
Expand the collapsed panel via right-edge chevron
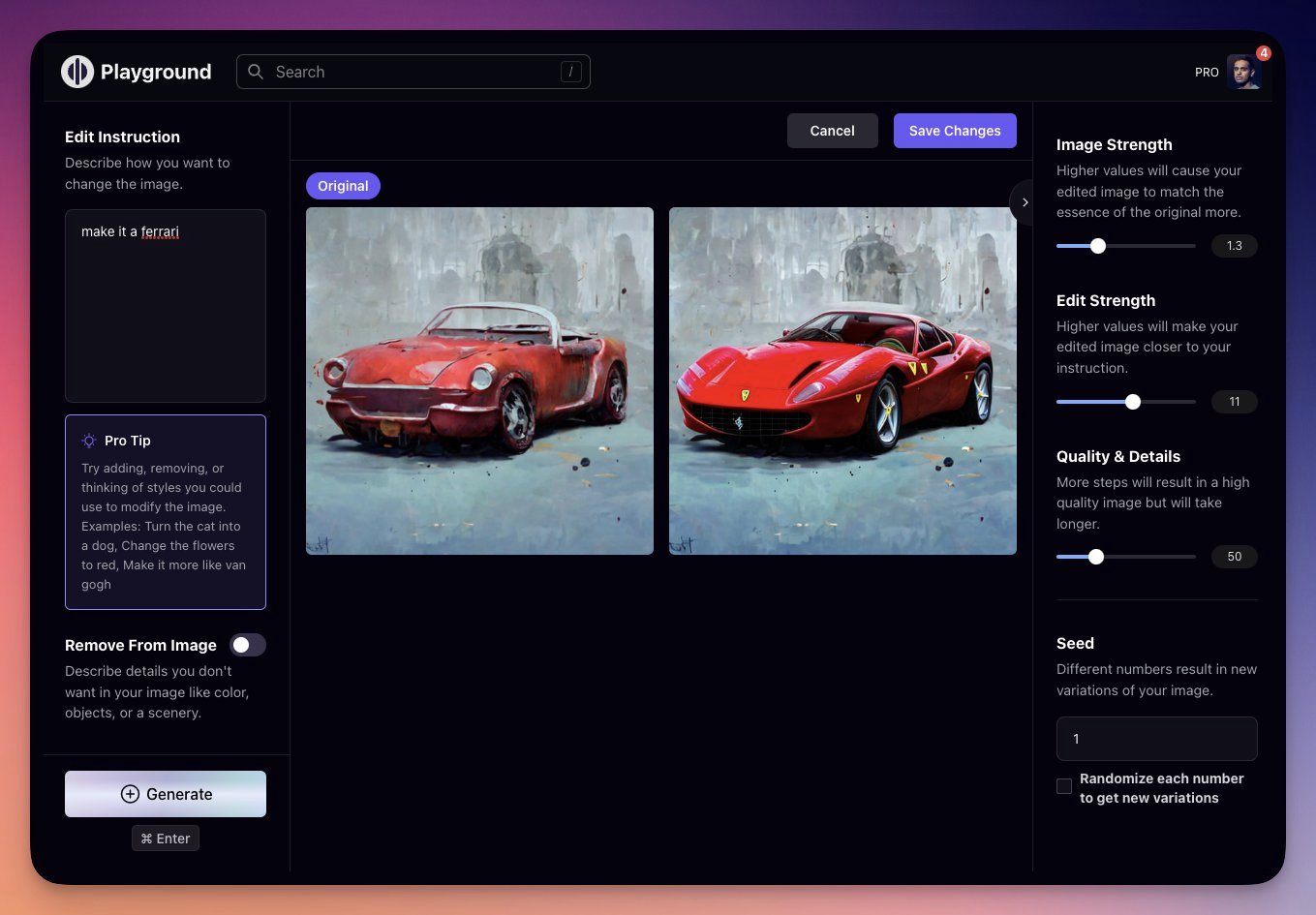point(1024,202)
